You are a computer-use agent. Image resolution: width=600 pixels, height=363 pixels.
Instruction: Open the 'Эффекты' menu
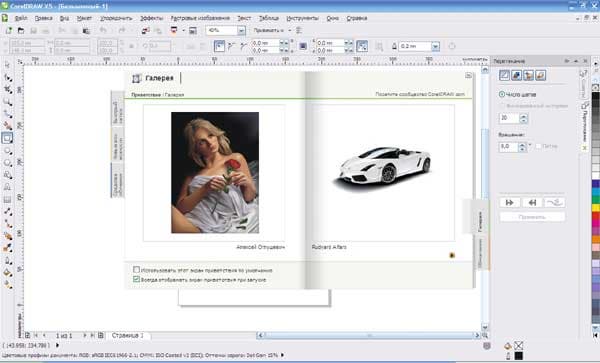pos(151,18)
